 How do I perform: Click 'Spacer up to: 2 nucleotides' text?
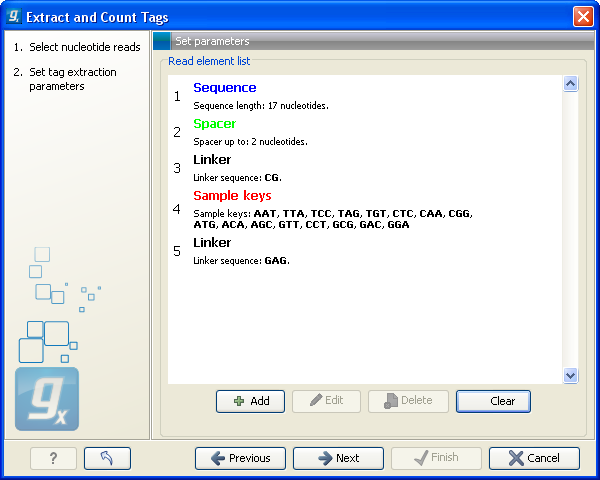(x=251, y=142)
